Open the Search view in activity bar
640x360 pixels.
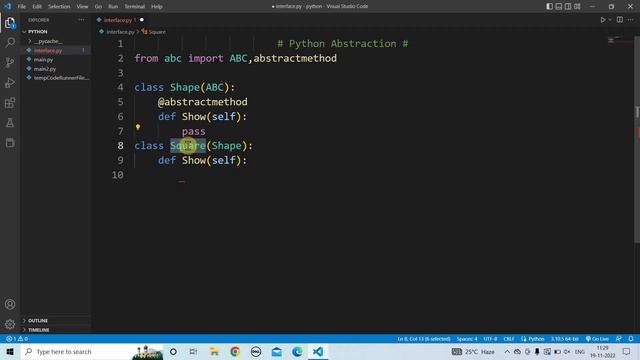click(10, 42)
